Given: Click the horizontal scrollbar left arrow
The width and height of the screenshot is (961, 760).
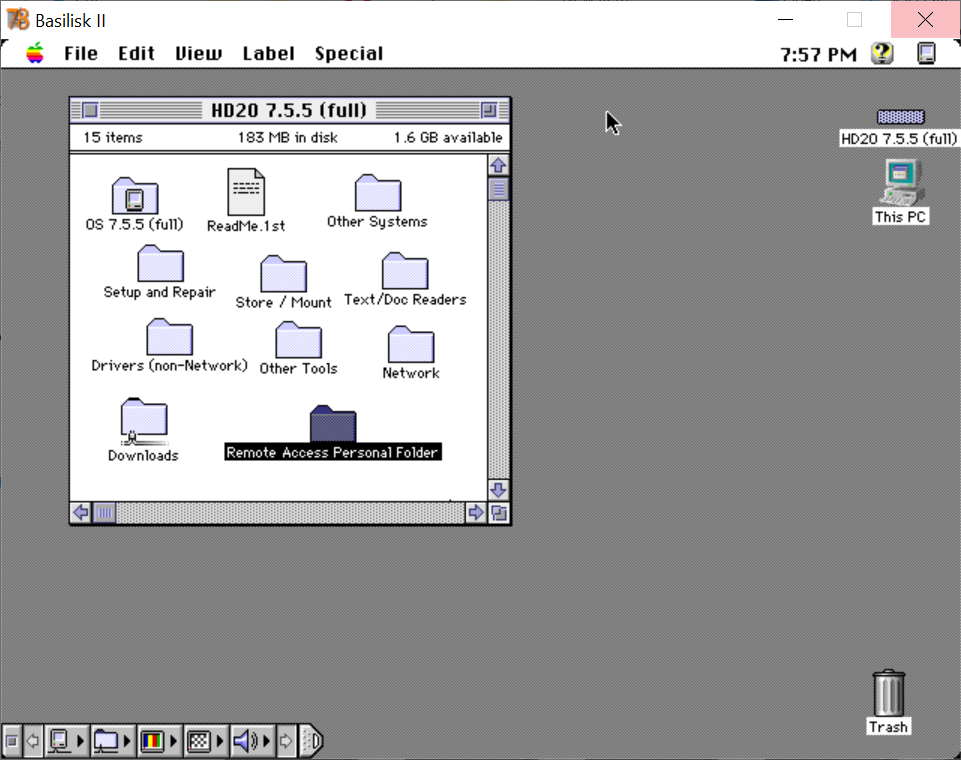Looking at the screenshot, I should 81,512.
